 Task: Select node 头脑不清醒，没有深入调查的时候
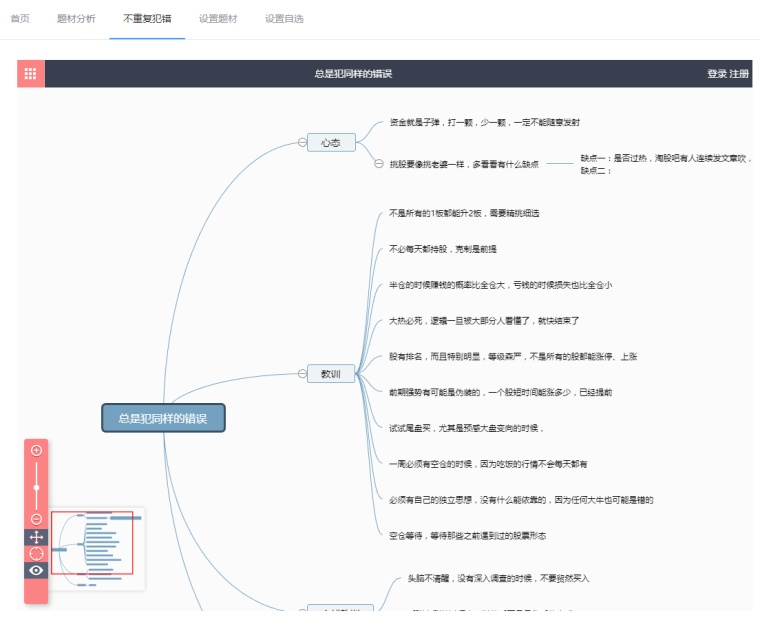tap(499, 579)
